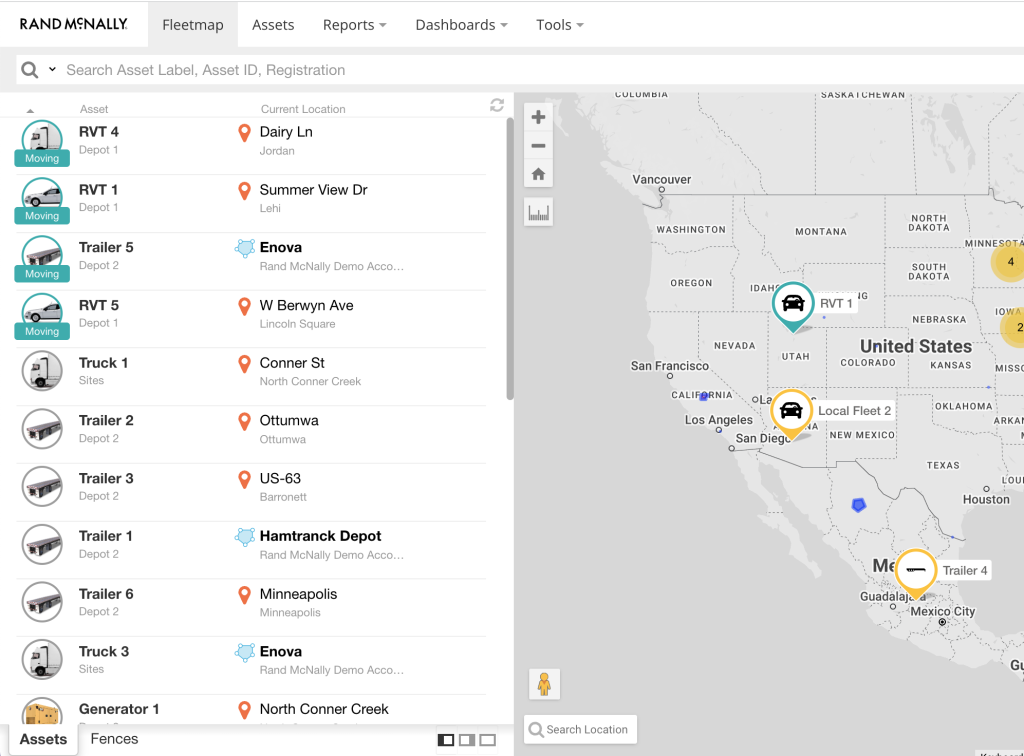This screenshot has width=1024, height=756.
Task: Click the Minneapolis location pin
Action: click(x=244, y=595)
